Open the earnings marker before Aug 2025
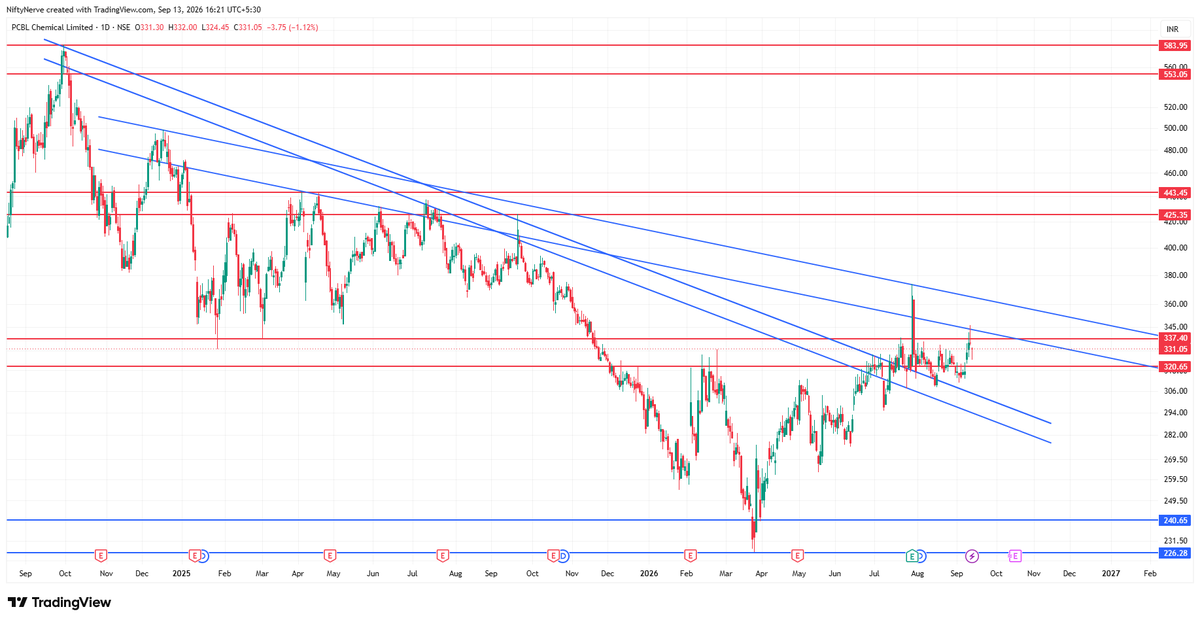The width and height of the screenshot is (1200, 622). pos(442,555)
